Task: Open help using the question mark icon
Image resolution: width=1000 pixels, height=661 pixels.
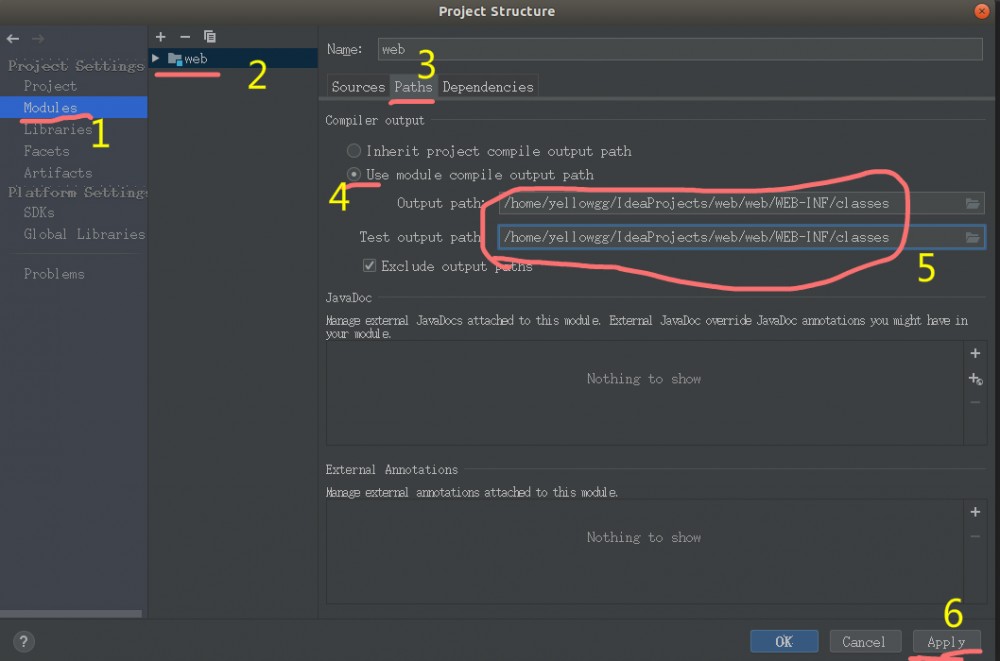Action: coord(22,641)
